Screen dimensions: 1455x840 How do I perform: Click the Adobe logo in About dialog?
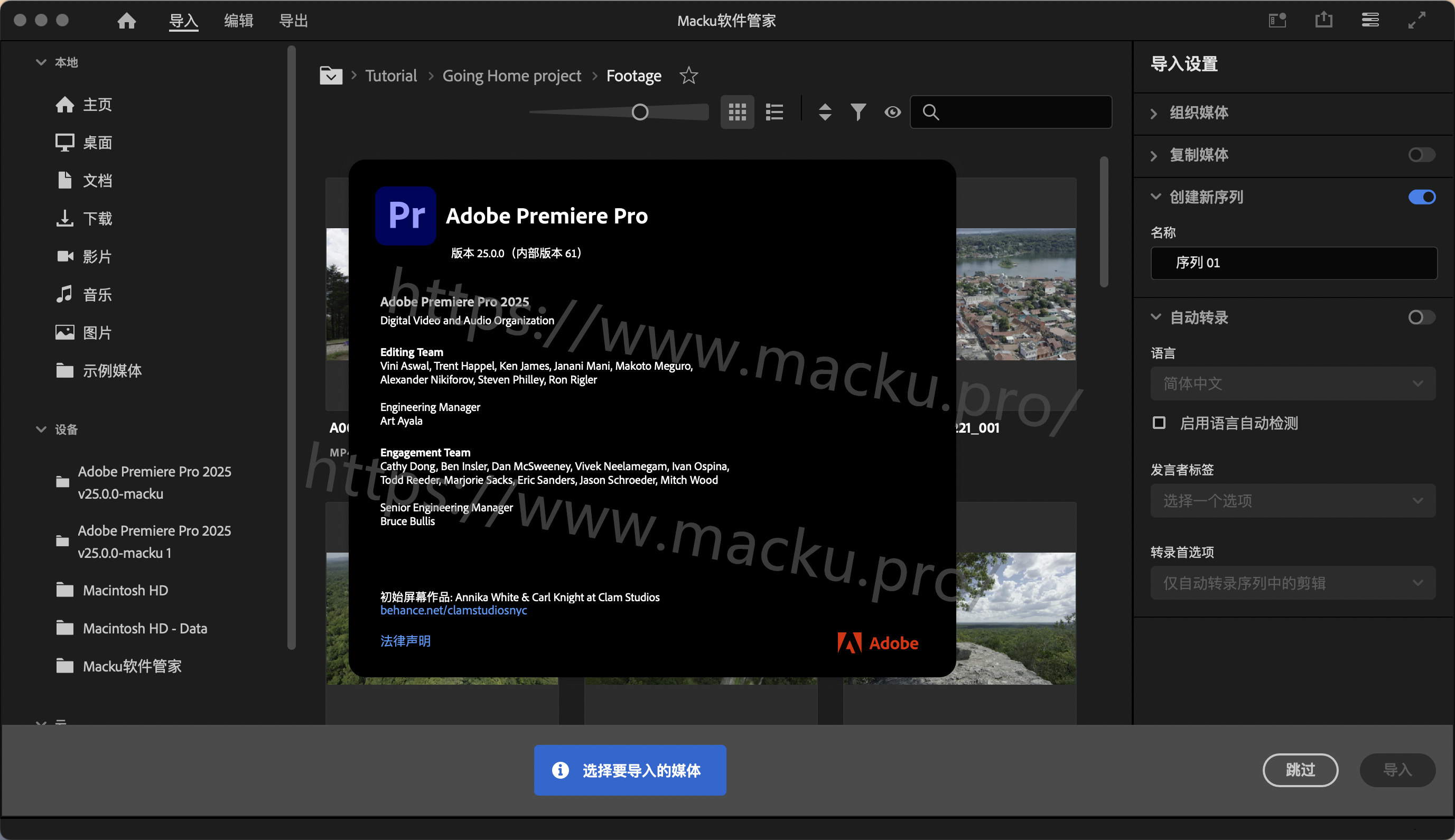coord(878,643)
